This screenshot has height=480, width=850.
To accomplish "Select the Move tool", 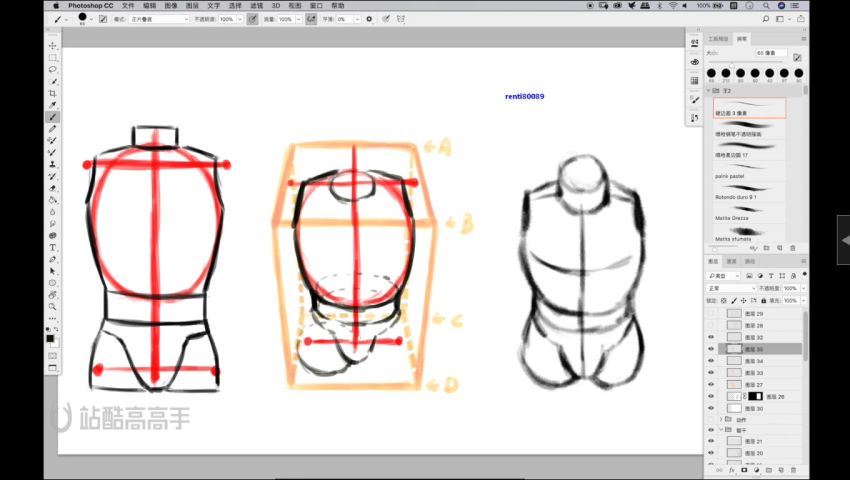I will (x=53, y=46).
